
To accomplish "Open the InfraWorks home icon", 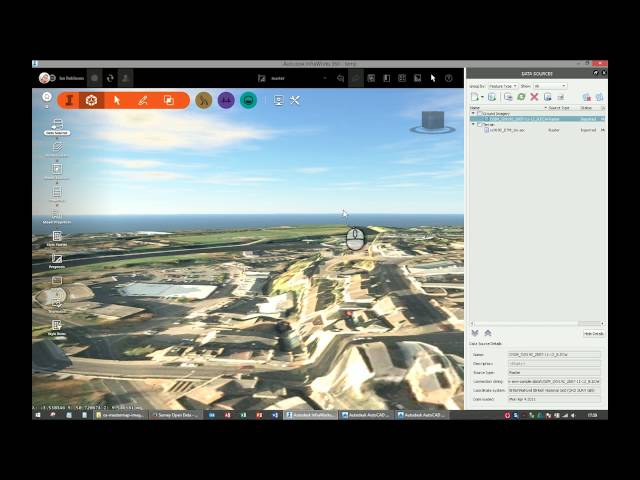I will coord(47,97).
